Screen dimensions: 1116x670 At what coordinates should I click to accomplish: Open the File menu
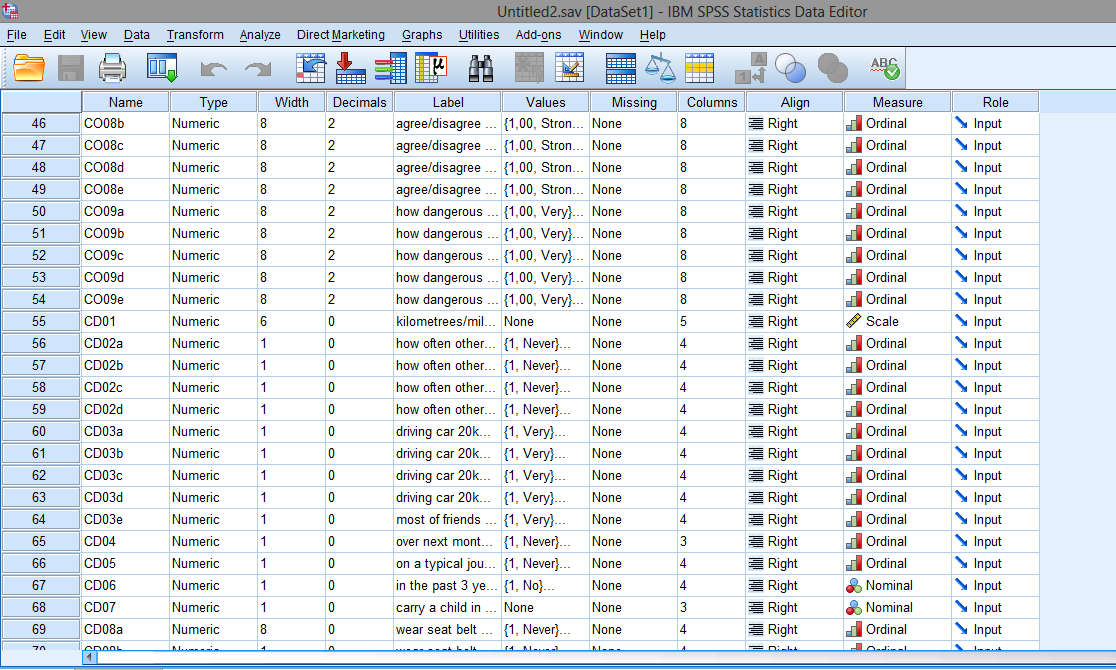[x=16, y=35]
